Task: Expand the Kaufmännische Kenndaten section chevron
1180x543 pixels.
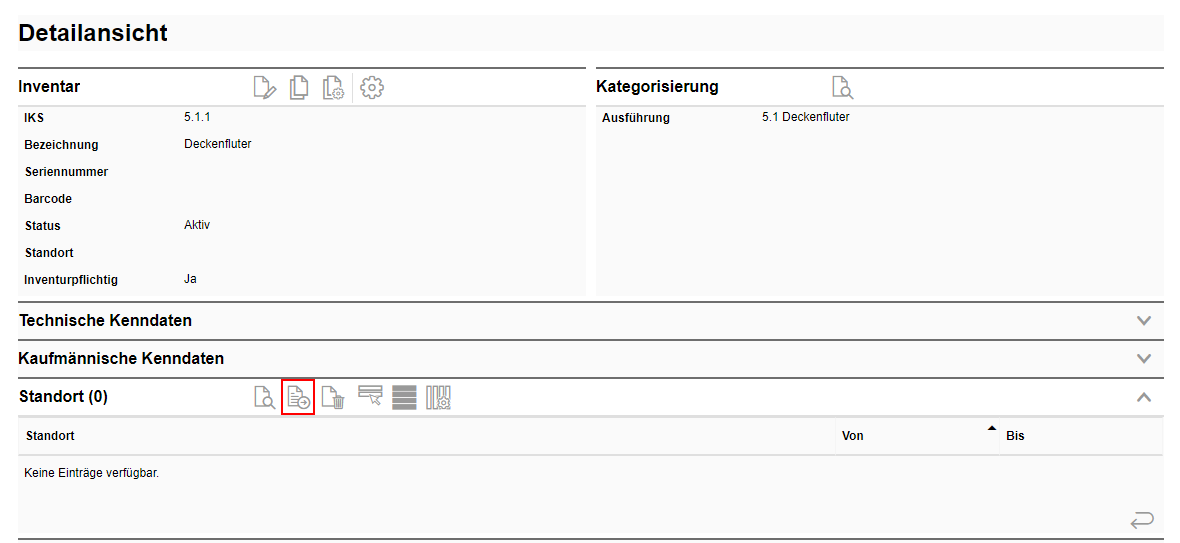Action: (x=1144, y=359)
